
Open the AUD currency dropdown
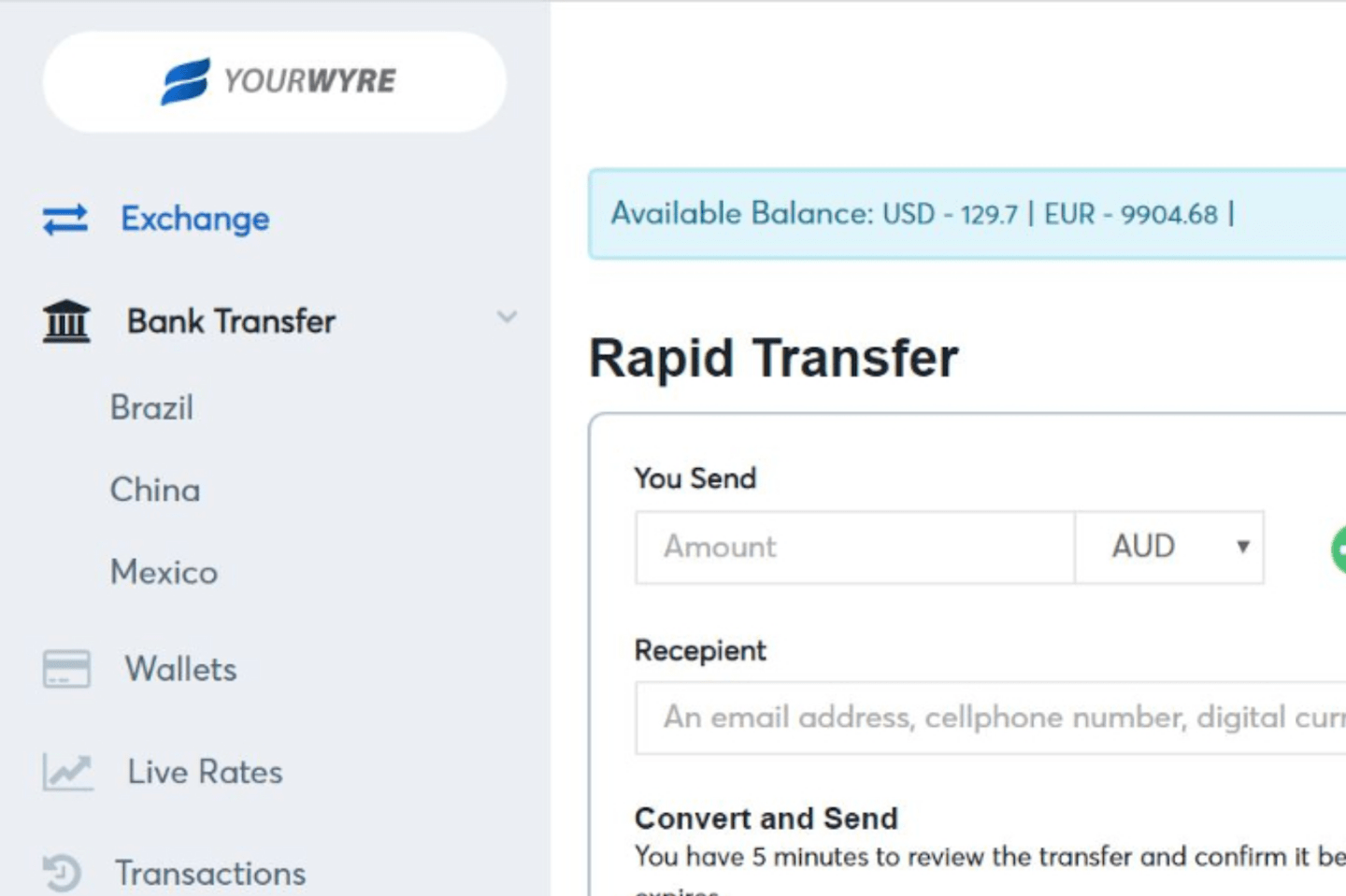click(x=1169, y=547)
